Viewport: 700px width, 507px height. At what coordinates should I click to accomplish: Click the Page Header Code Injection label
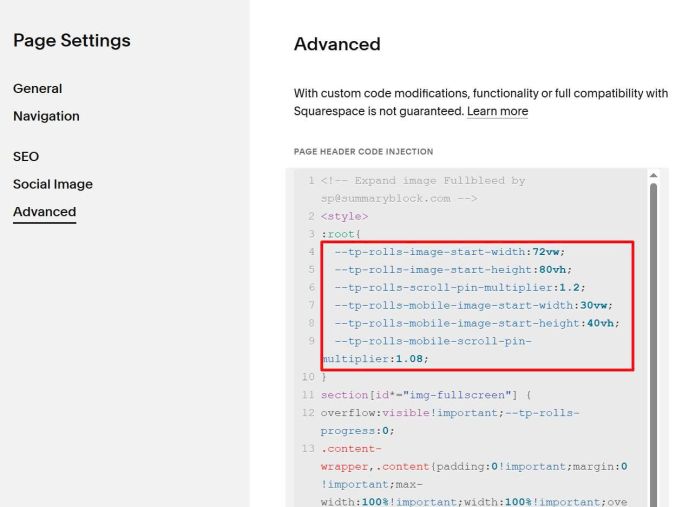pos(363,152)
